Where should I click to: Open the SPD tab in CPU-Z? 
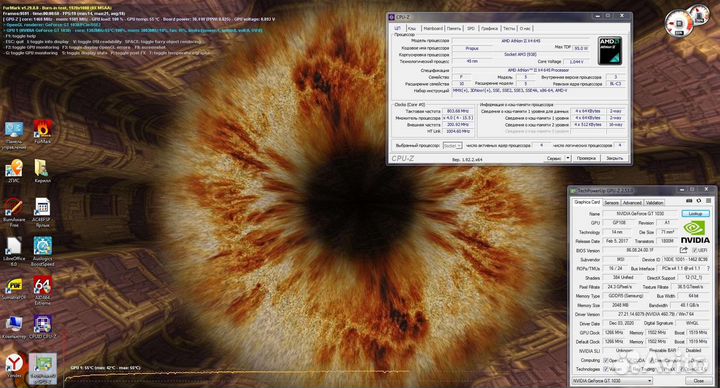[x=471, y=28]
